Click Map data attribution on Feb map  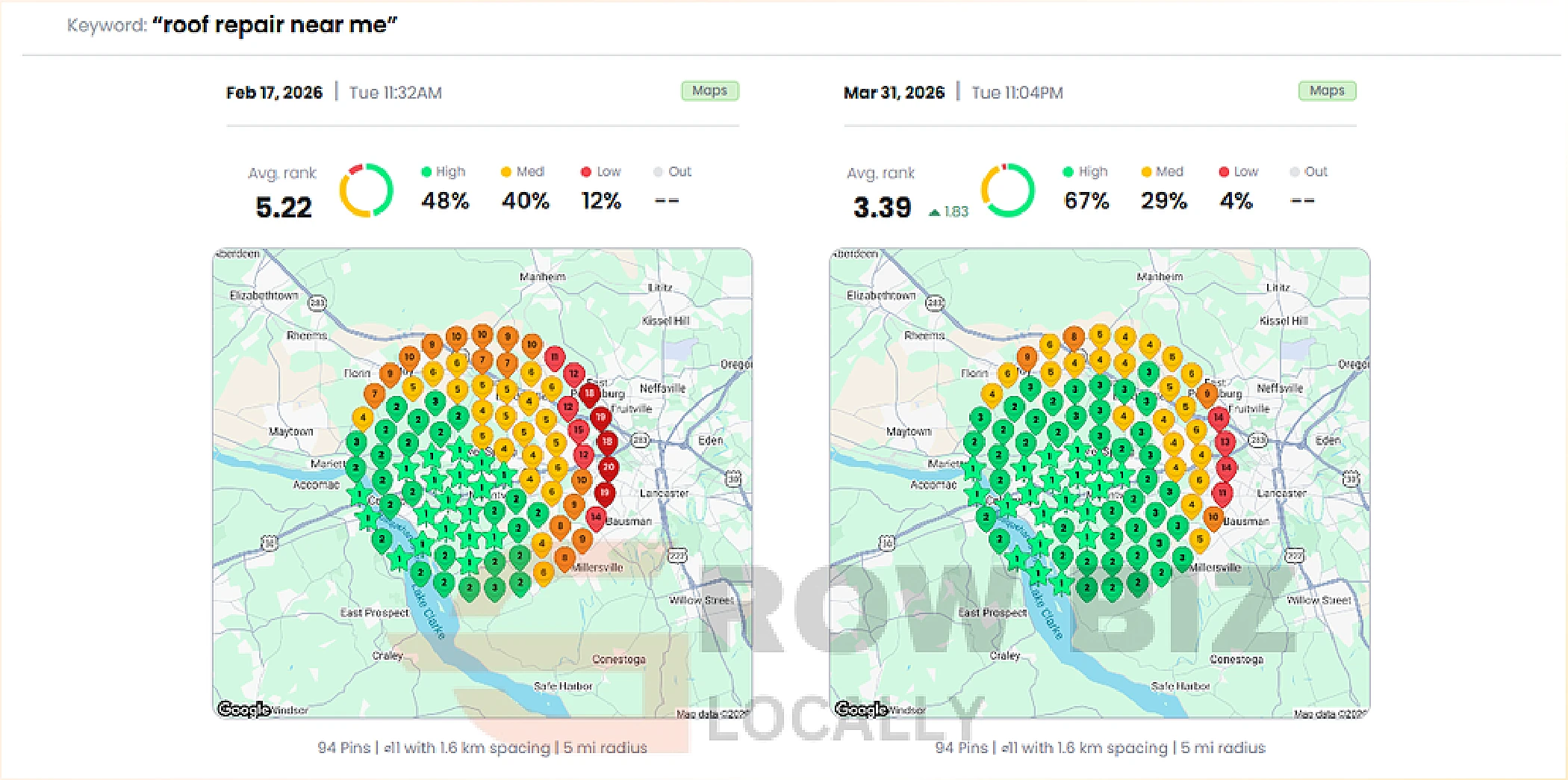pos(712,714)
